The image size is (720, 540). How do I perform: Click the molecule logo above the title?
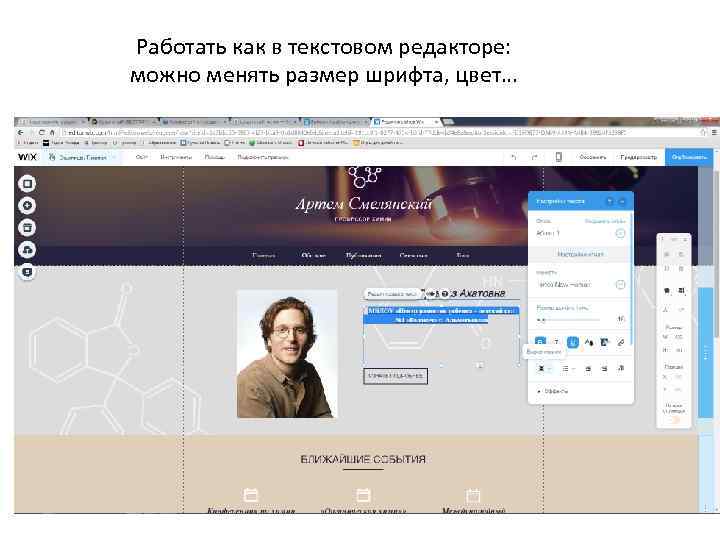[x=364, y=177]
